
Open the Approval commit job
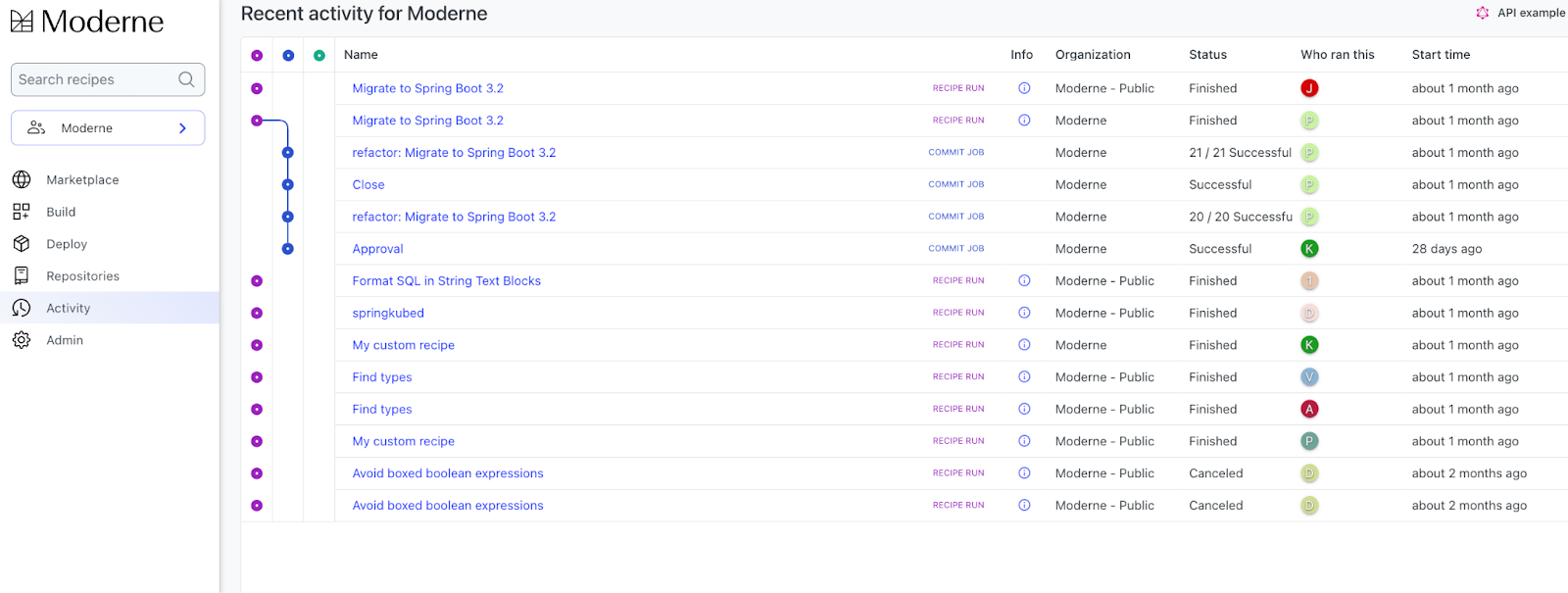[x=378, y=249]
